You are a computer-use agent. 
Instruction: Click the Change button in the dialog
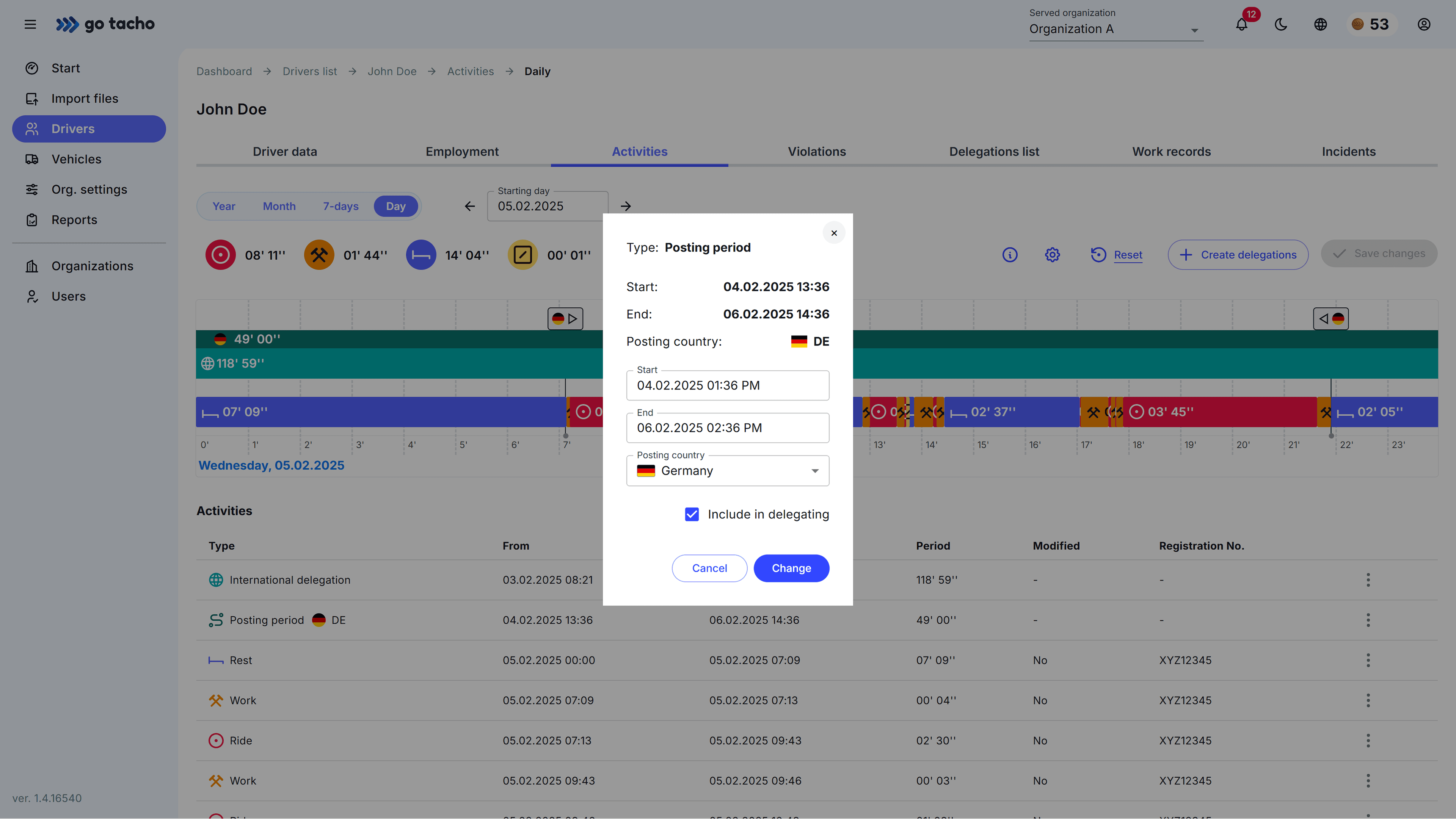coord(791,568)
